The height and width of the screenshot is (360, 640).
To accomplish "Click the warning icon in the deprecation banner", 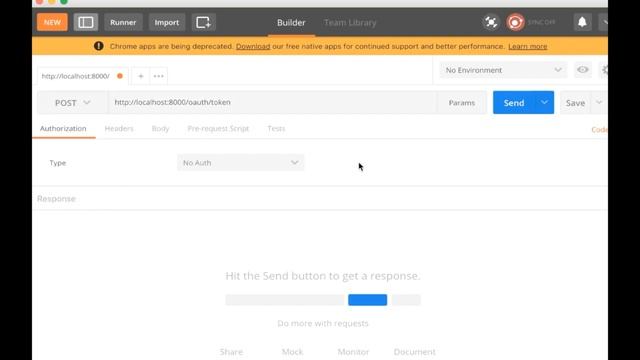I will 98,46.
